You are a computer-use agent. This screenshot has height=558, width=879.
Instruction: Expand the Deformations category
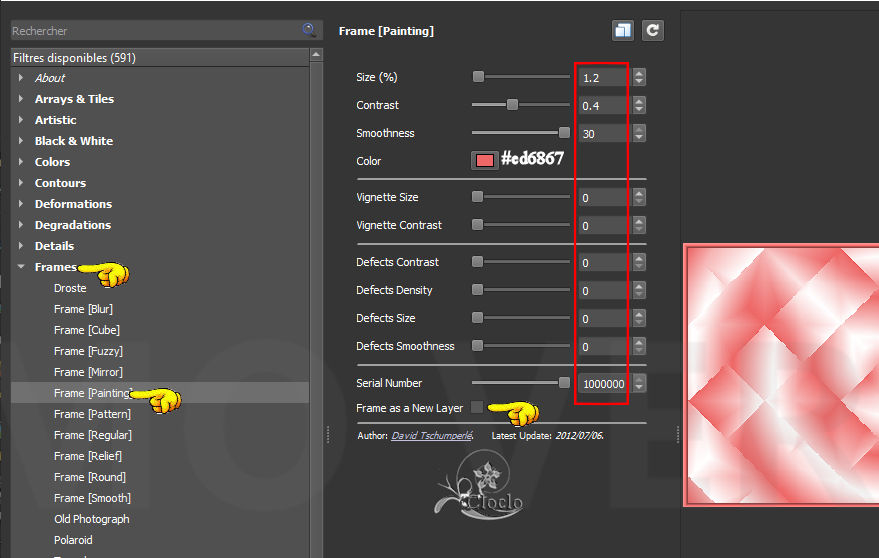click(x=20, y=204)
